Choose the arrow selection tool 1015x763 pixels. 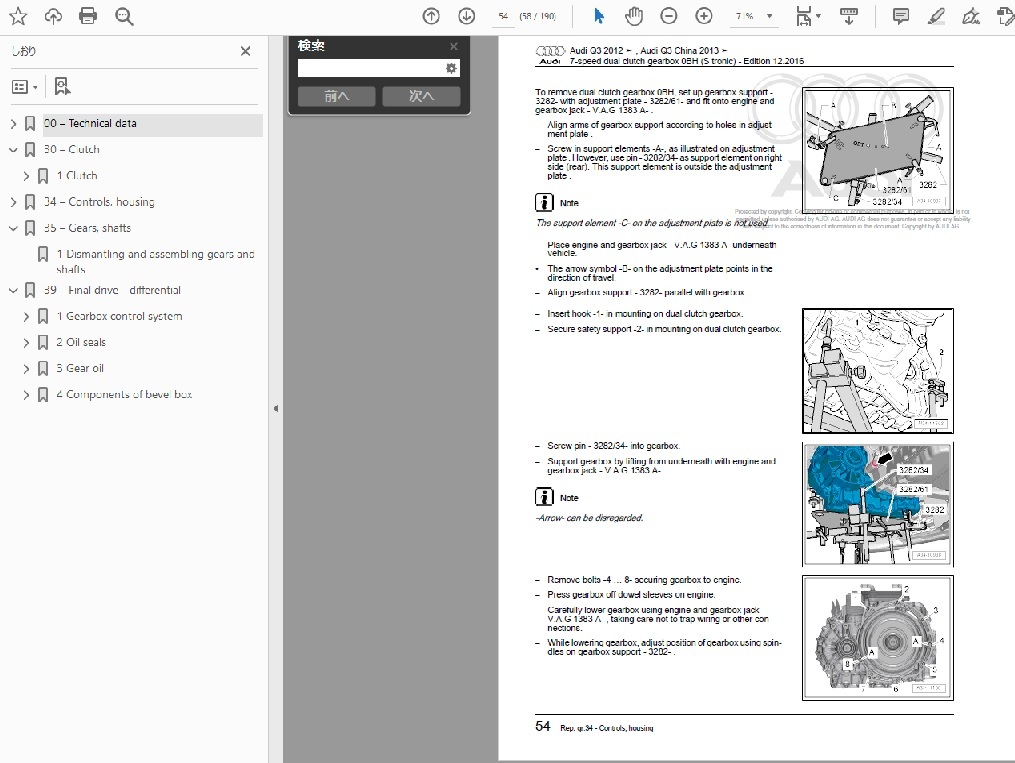point(599,16)
